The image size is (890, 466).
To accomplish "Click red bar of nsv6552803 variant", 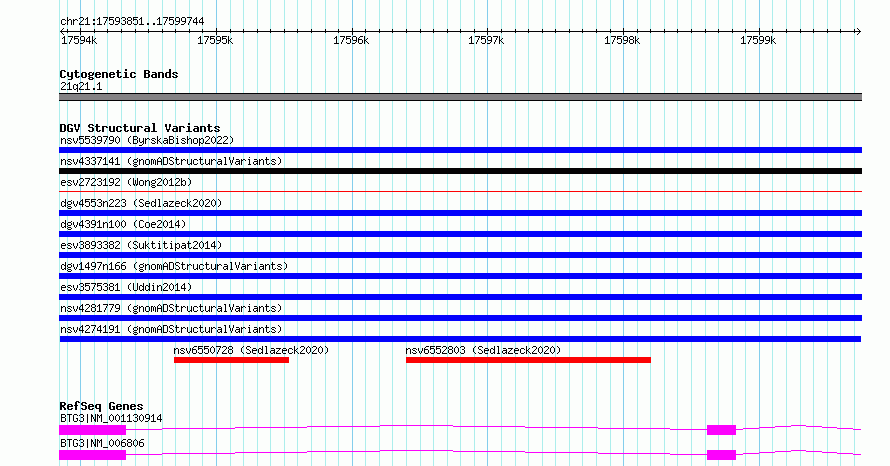I will [528, 360].
